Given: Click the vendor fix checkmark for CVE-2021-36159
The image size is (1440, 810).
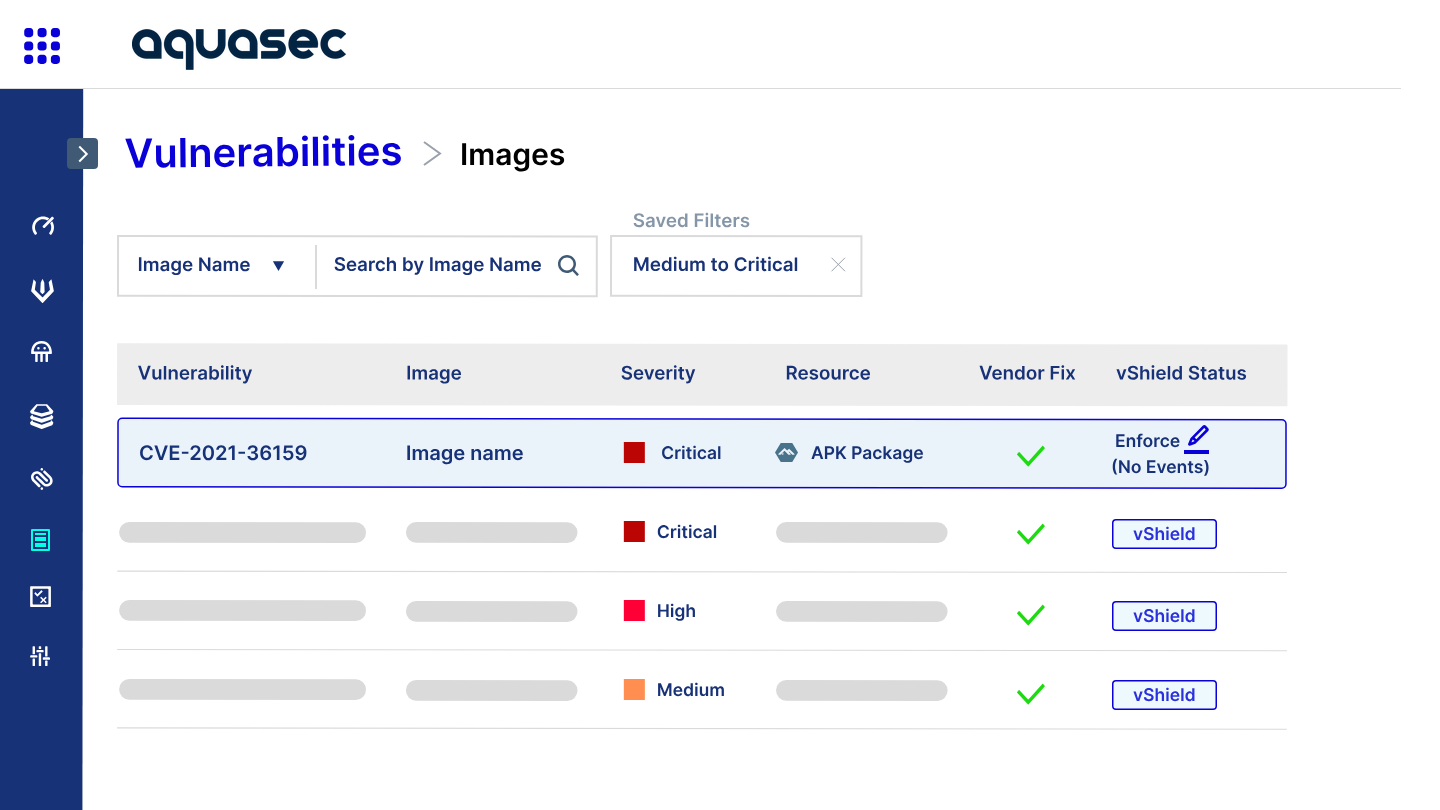Looking at the screenshot, I should tap(1030, 456).
